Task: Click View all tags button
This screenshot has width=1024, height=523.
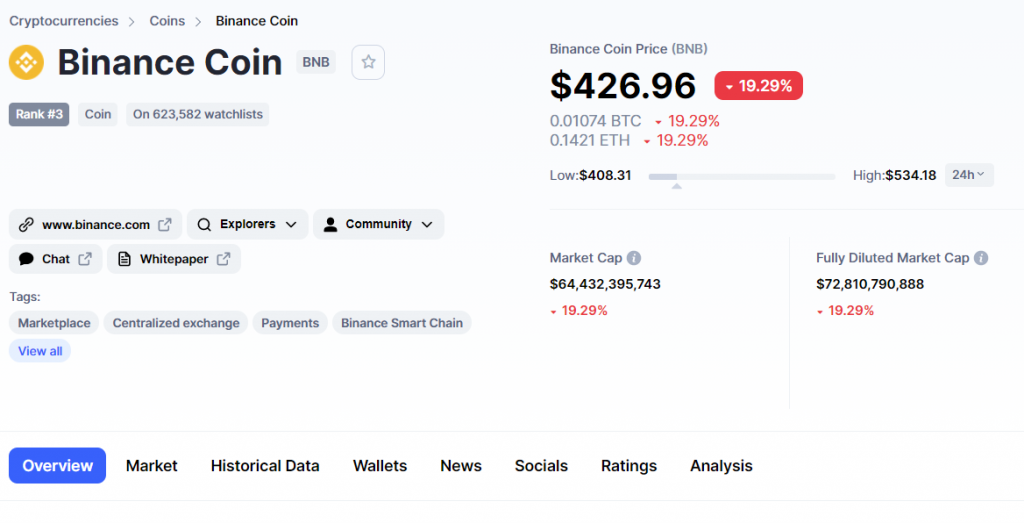Action: coord(40,351)
